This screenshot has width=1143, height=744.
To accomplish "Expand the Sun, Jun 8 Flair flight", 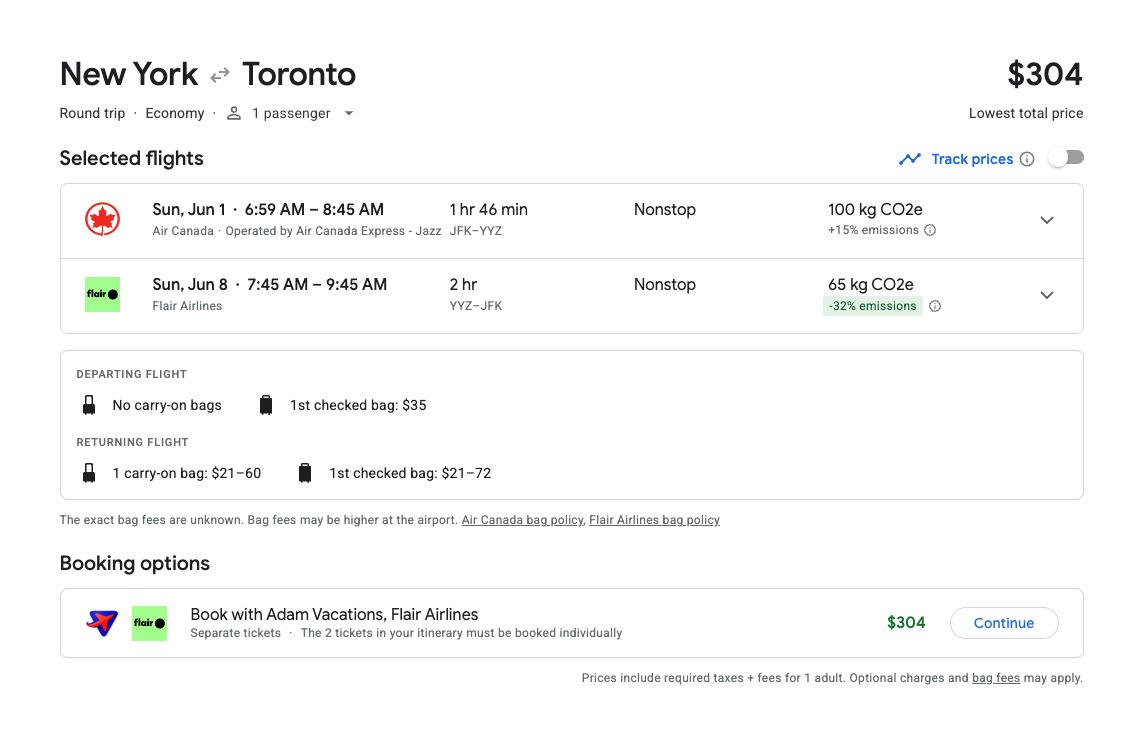I will tap(1047, 295).
